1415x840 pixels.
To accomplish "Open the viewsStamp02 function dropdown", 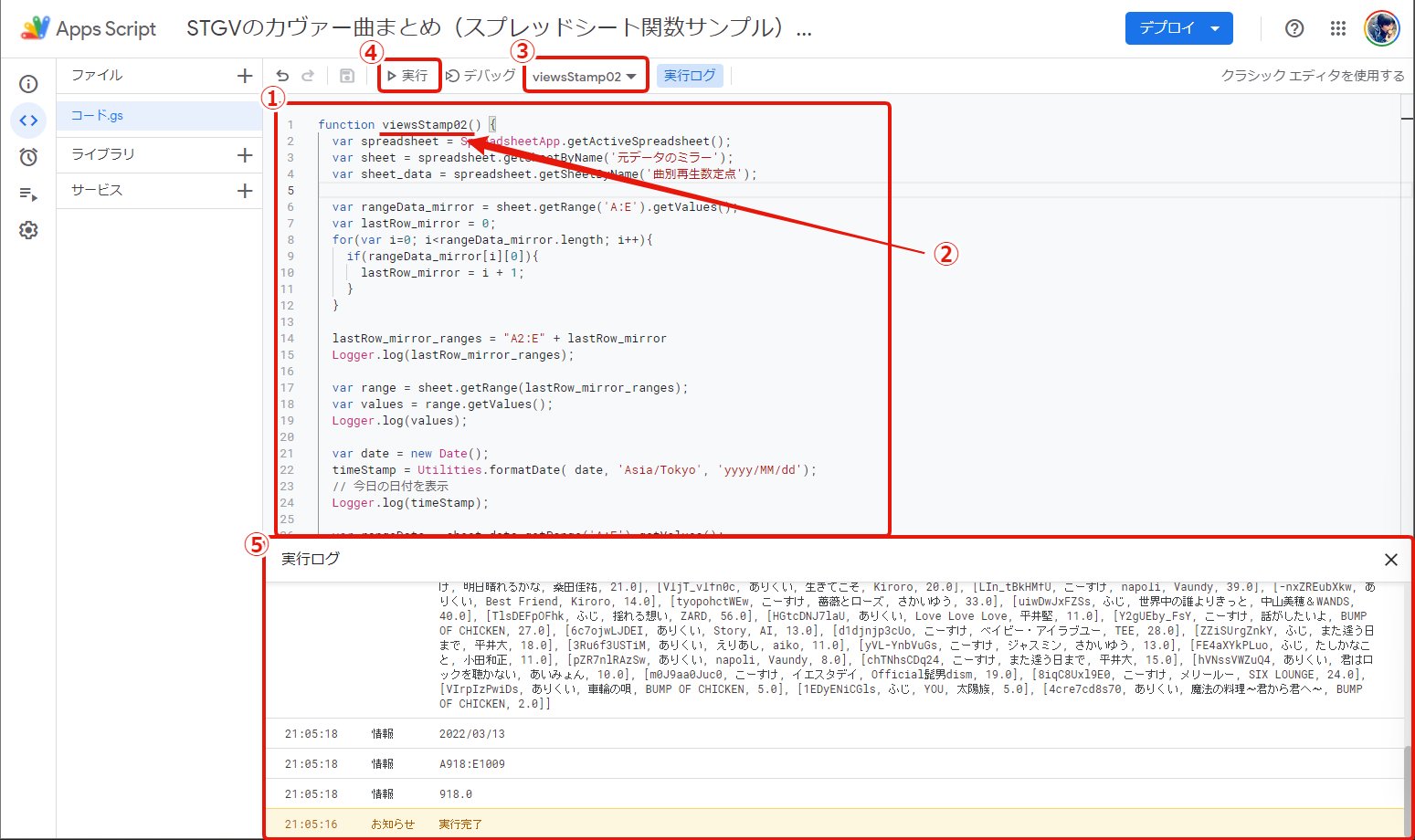I will [x=585, y=77].
